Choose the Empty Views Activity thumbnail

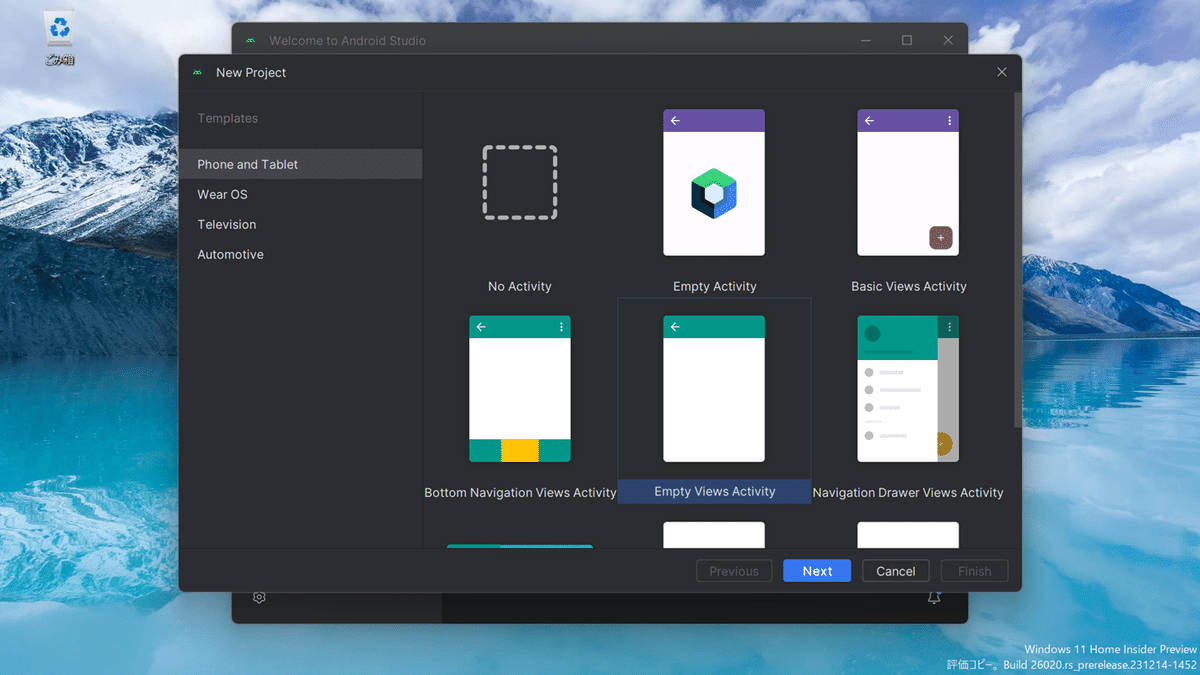coord(714,389)
